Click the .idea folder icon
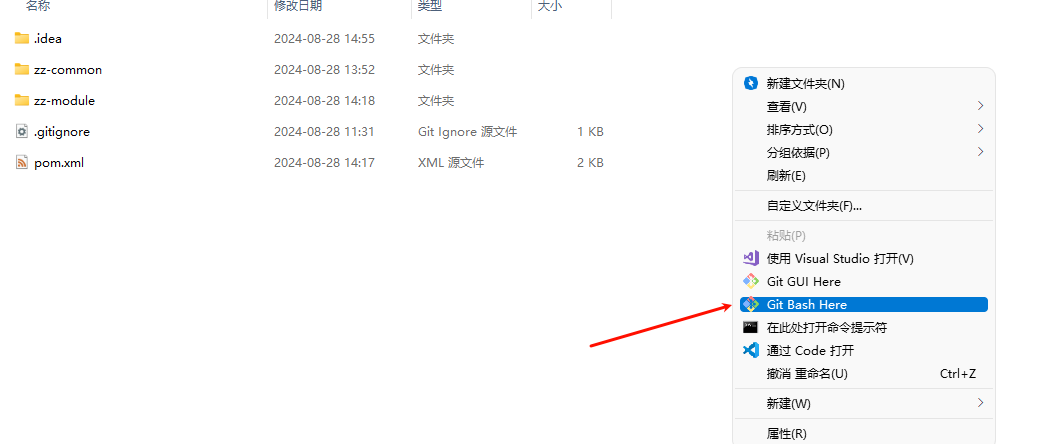 (22, 38)
